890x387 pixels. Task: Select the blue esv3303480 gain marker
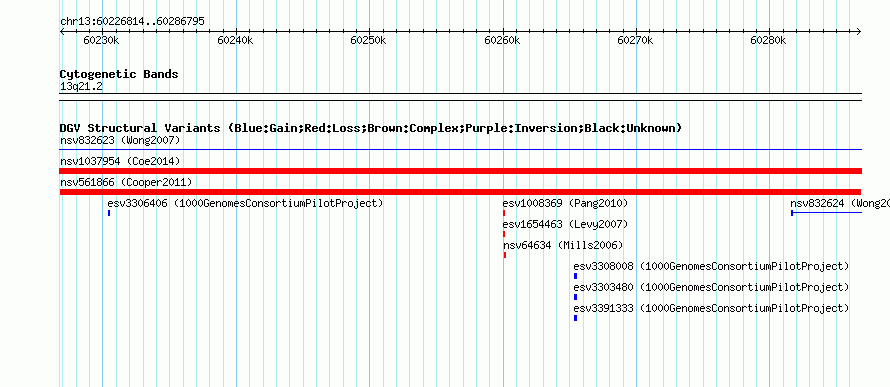pyautogui.click(x=575, y=297)
